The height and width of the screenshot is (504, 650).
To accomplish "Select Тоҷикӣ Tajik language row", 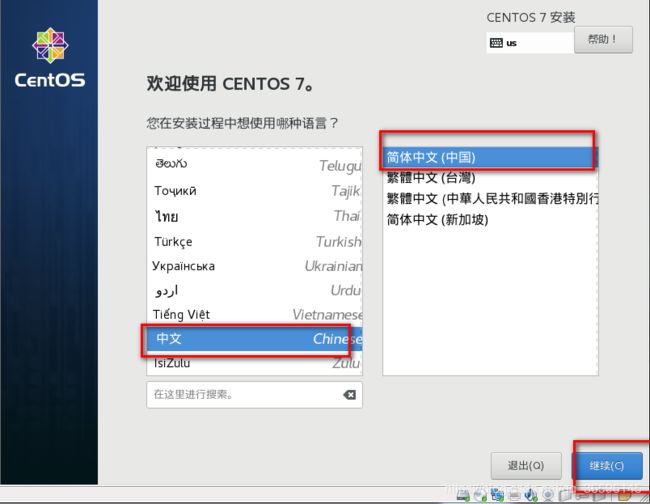I will pyautogui.click(x=254, y=191).
